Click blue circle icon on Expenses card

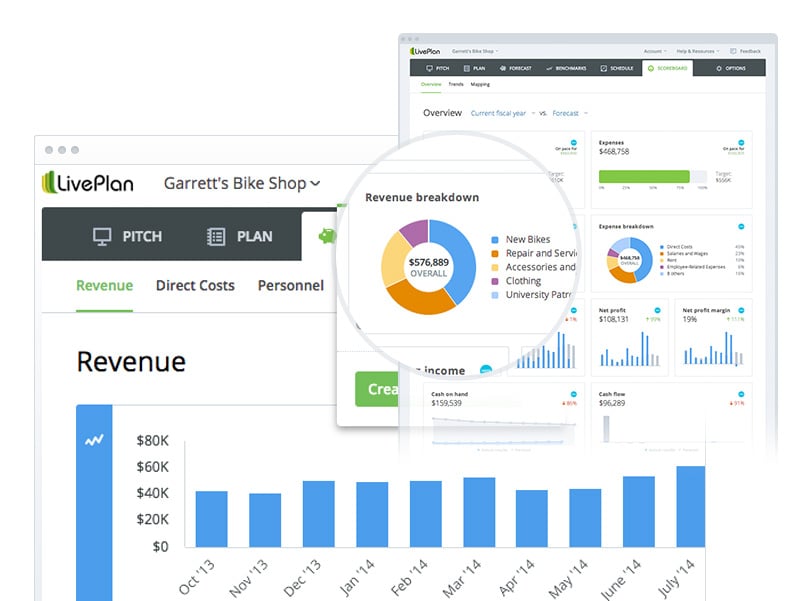point(741,143)
